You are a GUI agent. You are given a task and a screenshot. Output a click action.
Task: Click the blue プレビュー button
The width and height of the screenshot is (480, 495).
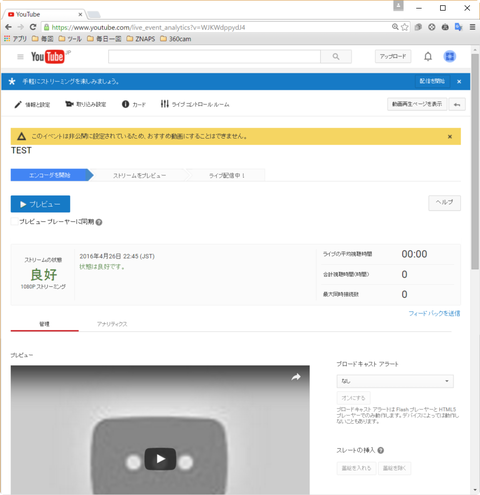coord(40,204)
